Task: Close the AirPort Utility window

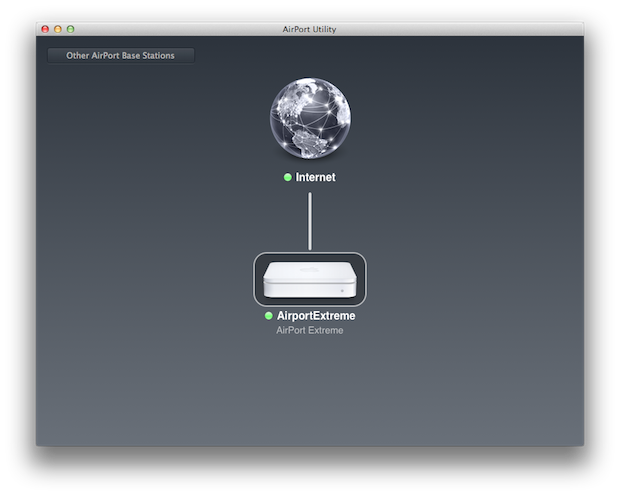Action: 45,29
